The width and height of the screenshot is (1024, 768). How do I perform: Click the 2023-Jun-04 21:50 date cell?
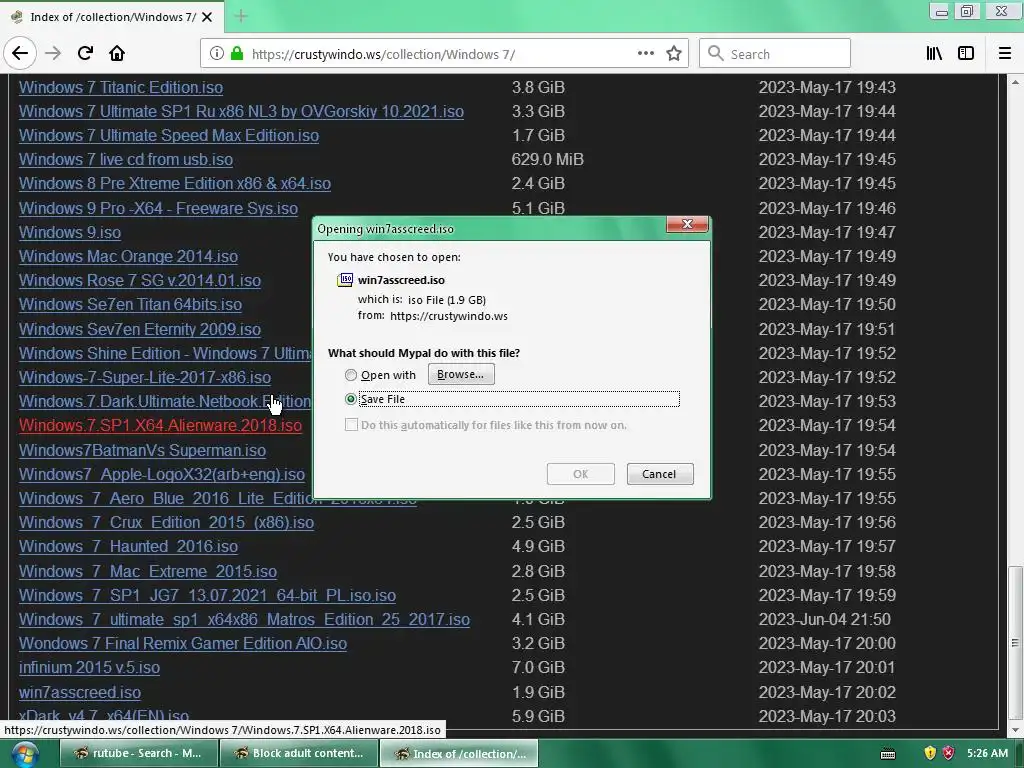tap(824, 620)
